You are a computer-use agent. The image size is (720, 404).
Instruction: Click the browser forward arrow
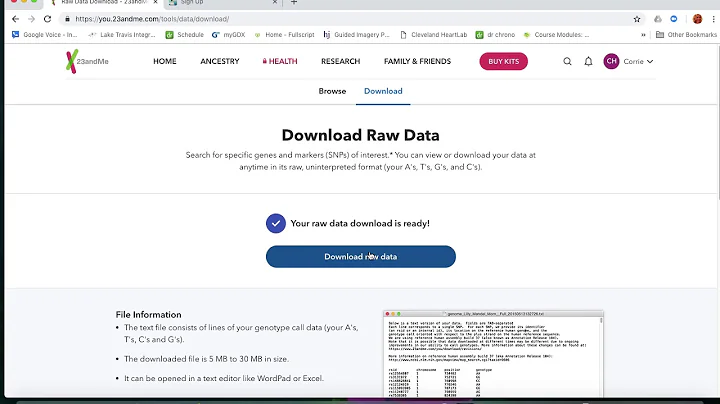(x=31, y=19)
